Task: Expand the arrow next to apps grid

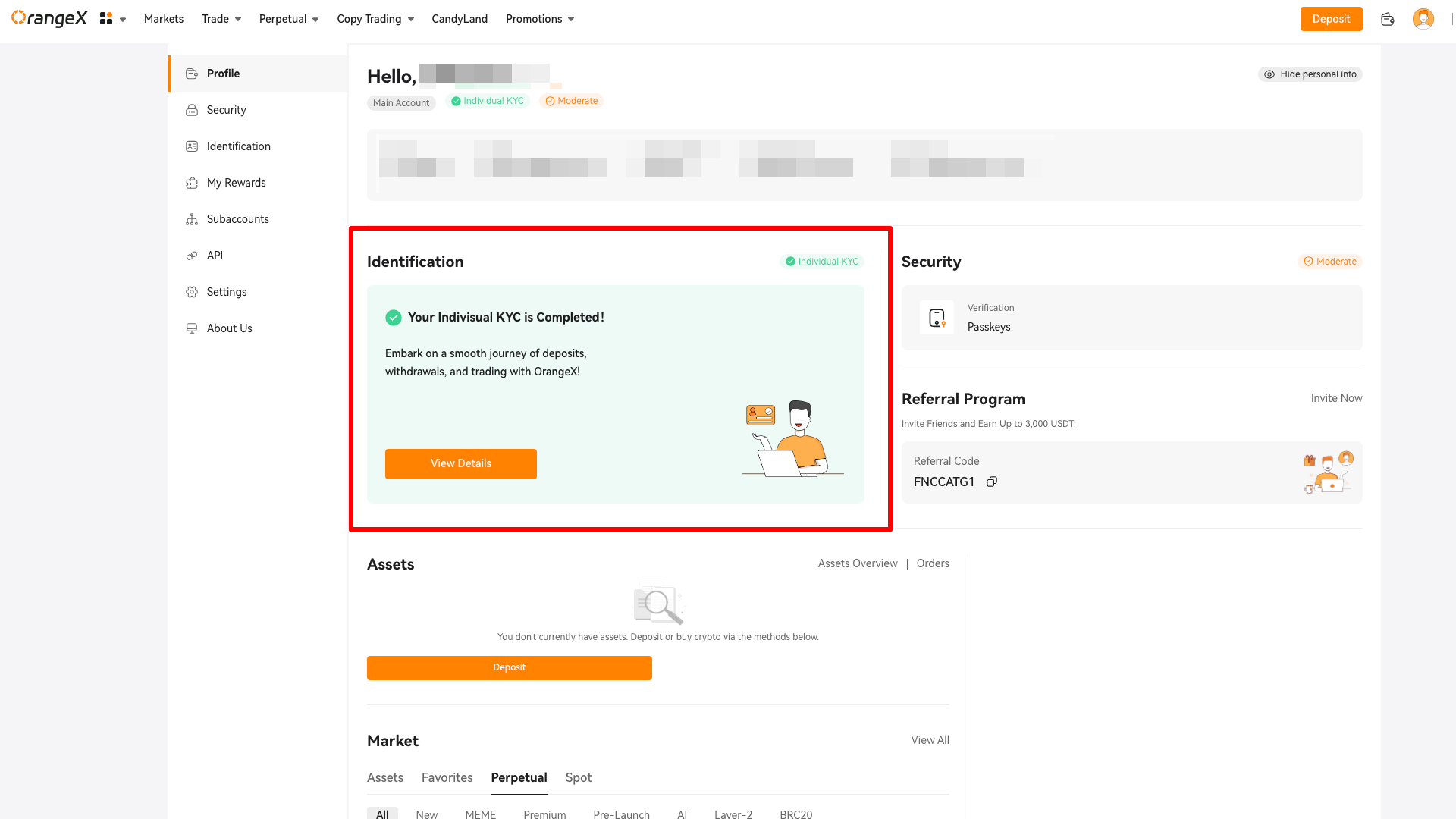Action: [123, 20]
